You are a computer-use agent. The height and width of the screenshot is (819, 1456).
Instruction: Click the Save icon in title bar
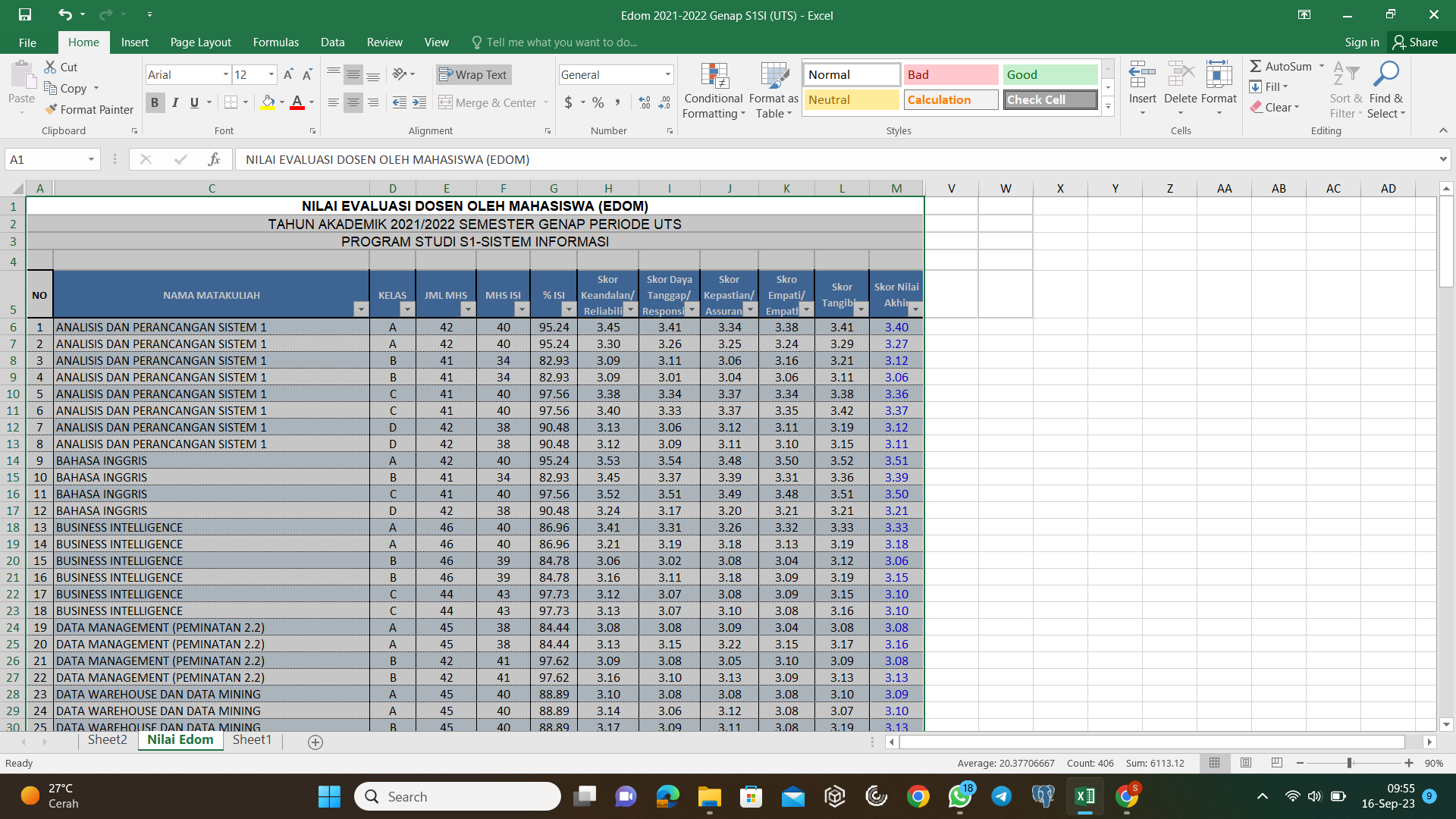click(25, 14)
